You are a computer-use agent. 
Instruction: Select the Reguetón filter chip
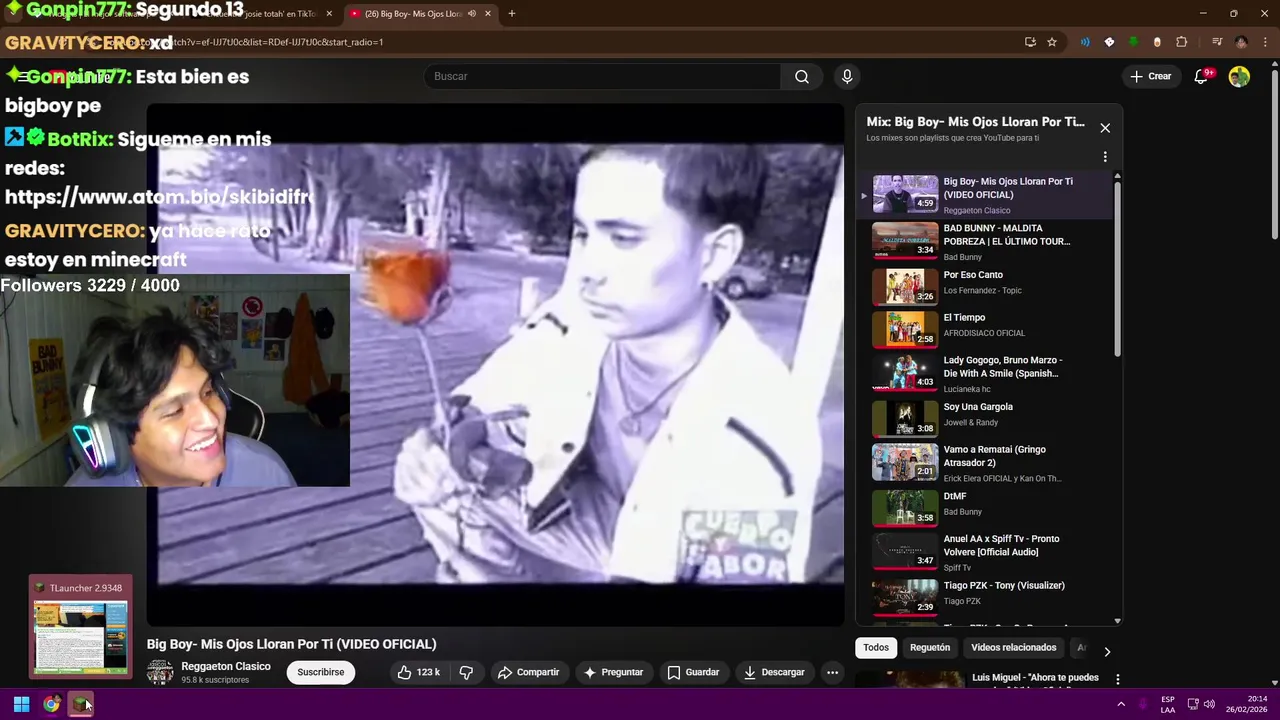[930, 648]
